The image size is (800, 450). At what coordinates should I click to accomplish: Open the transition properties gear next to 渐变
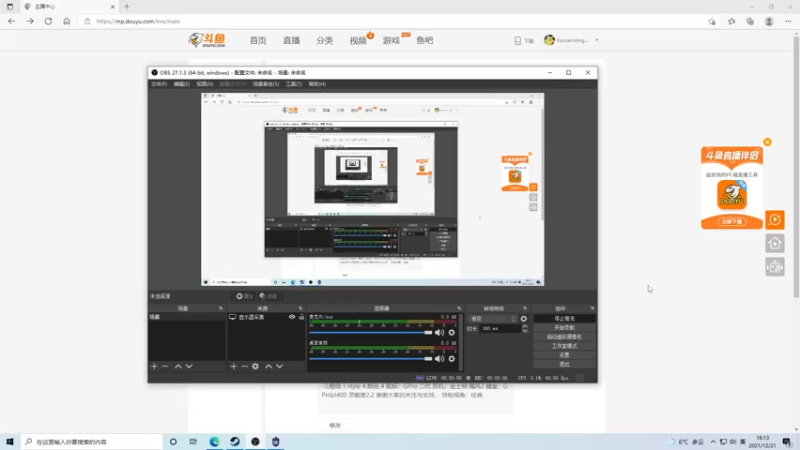523,319
